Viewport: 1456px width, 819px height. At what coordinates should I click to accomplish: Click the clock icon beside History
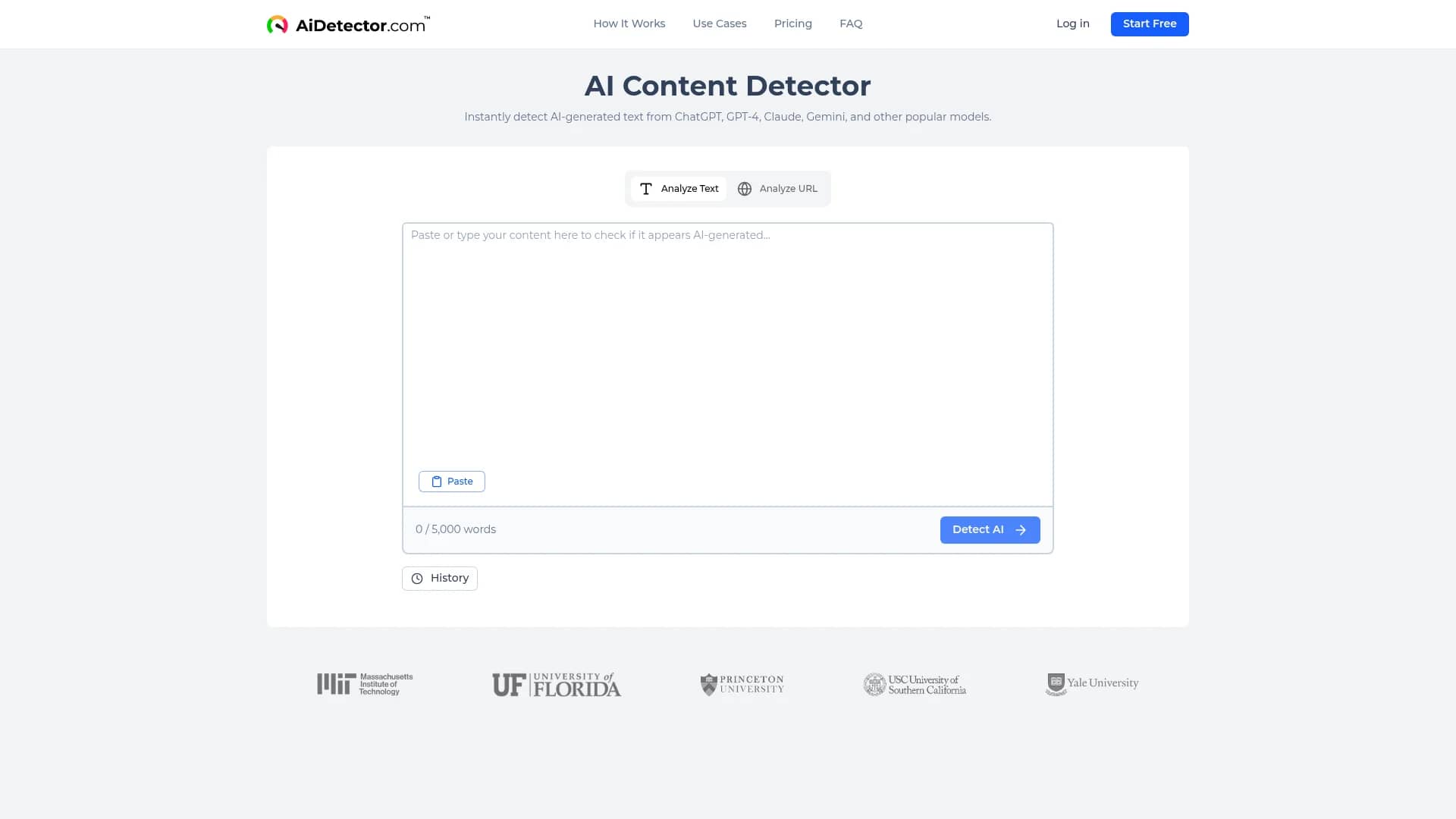[x=416, y=579]
